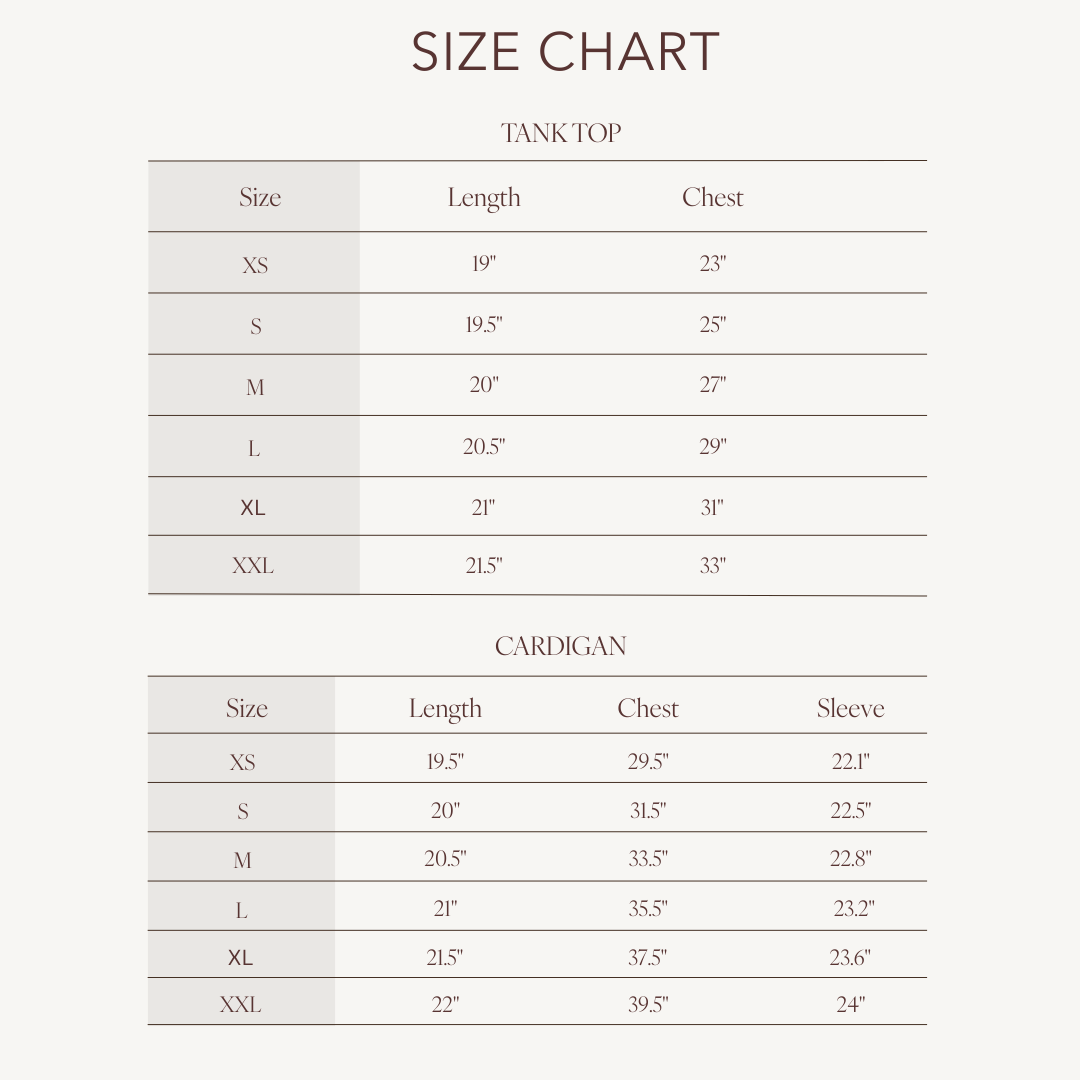This screenshot has width=1080, height=1080.
Task: Click the XL row label in the tank top table
Action: [x=253, y=507]
